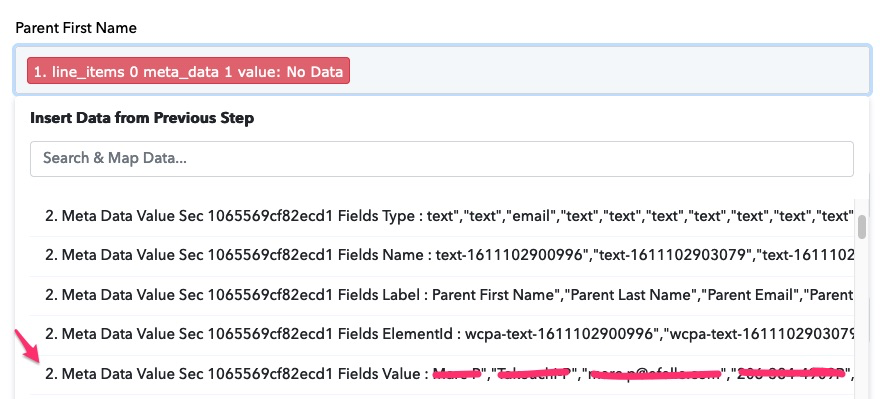Select the Fields Value meta data row

click(443, 374)
